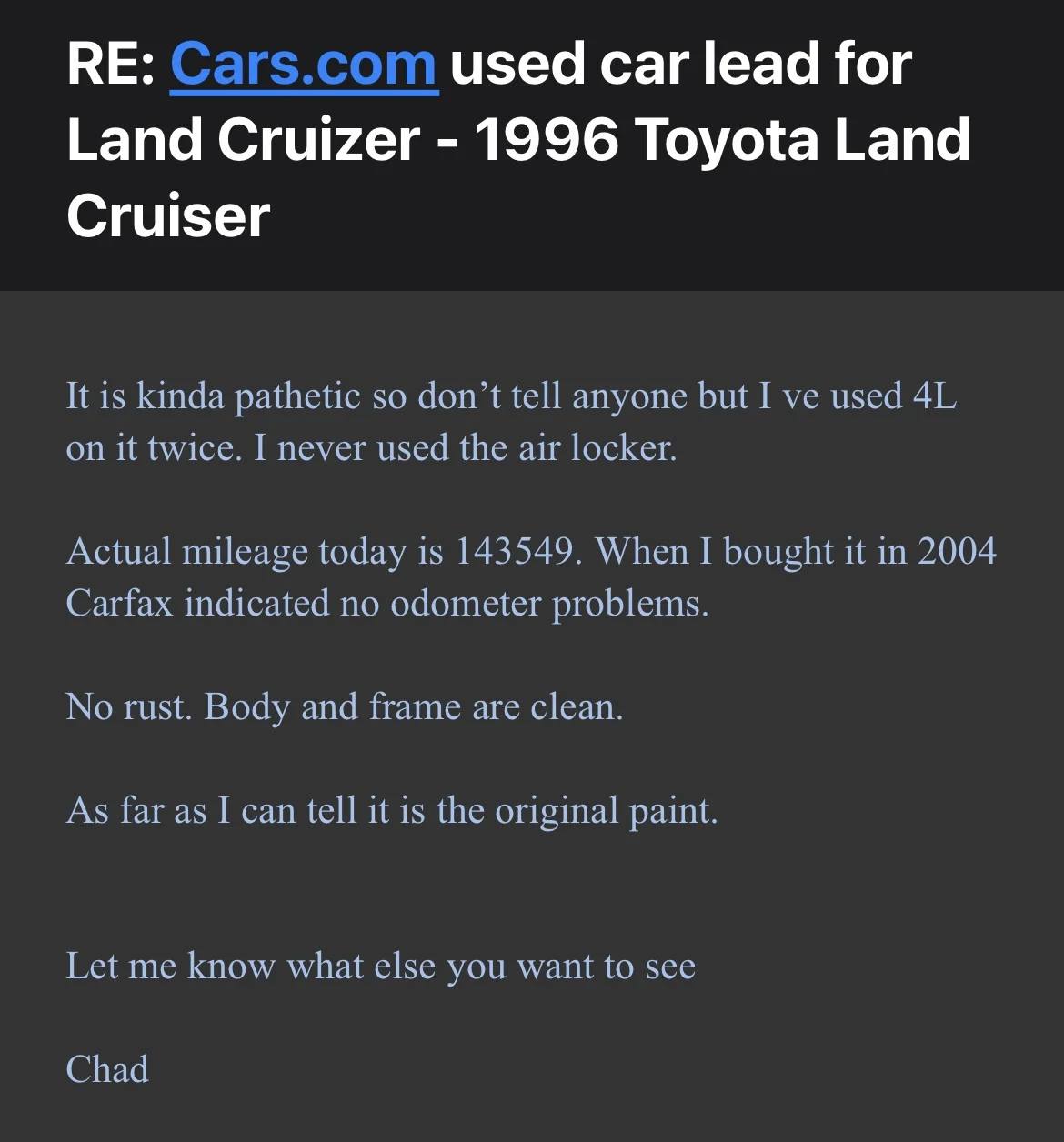Click "Body and frame are clean" text
Image resolution: width=1064 pixels, height=1142 pixels.
pyautogui.click(x=414, y=707)
